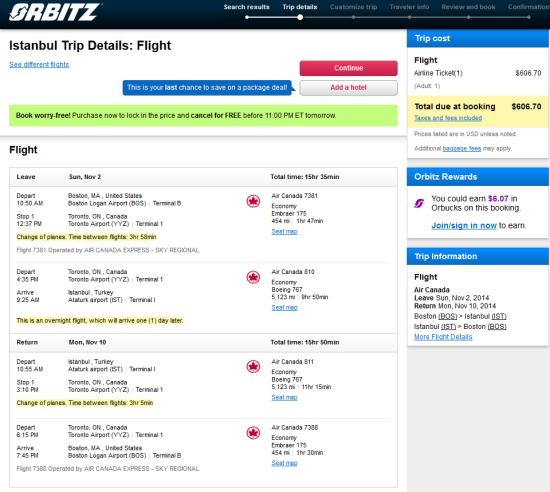Click the Orbucks rewards icon
550x492 pixels.
[419, 203]
